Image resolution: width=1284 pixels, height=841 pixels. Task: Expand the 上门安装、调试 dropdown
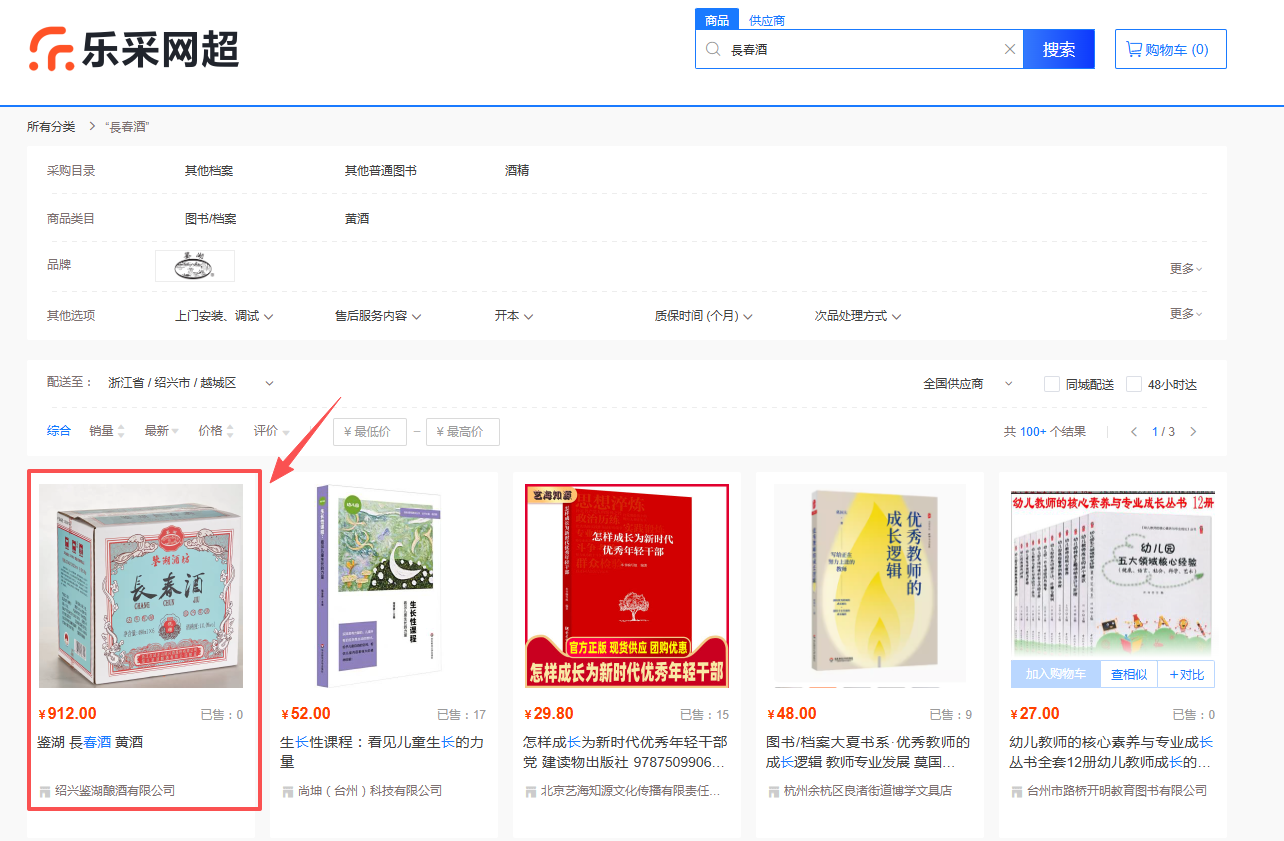coord(224,316)
